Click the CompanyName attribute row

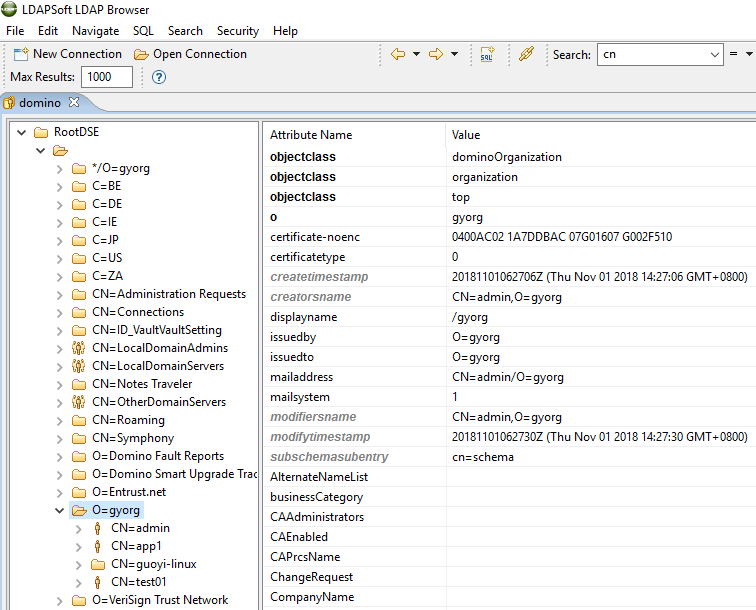point(510,597)
